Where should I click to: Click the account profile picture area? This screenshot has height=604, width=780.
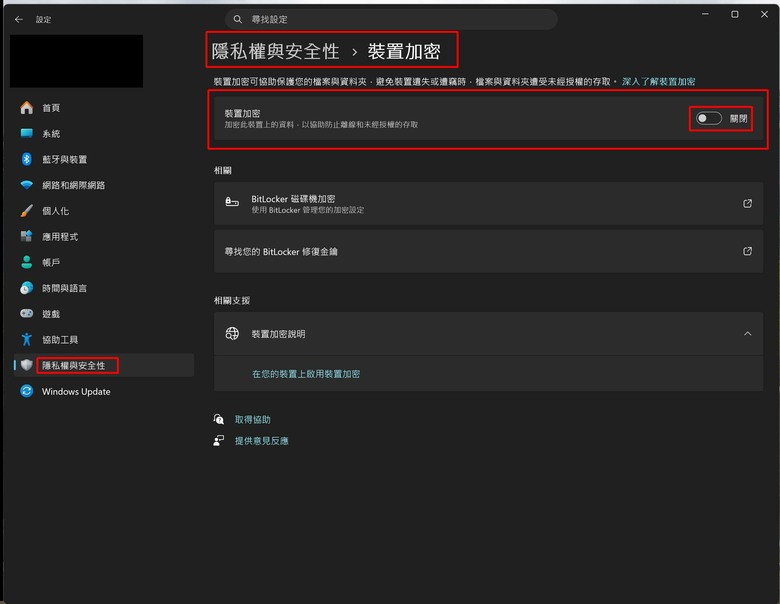point(77,61)
